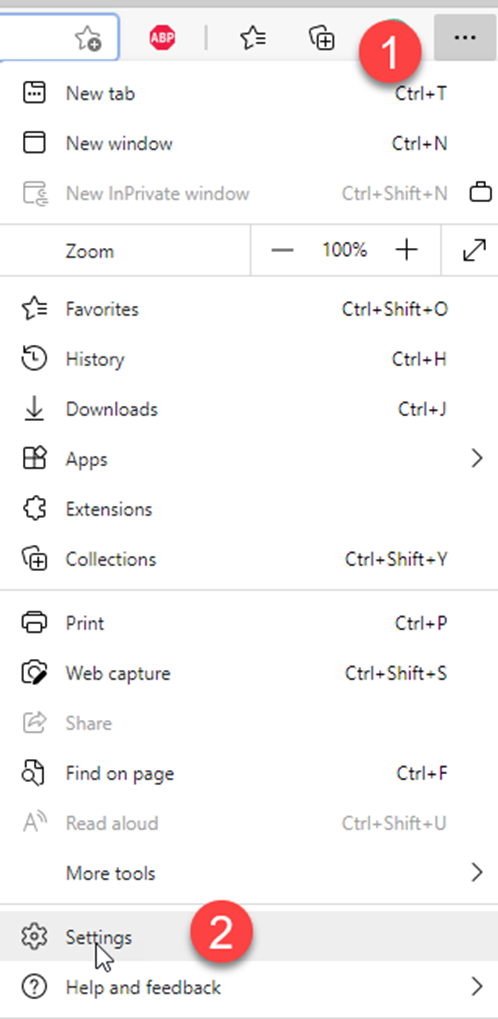Click the Settings gear icon

(34, 936)
